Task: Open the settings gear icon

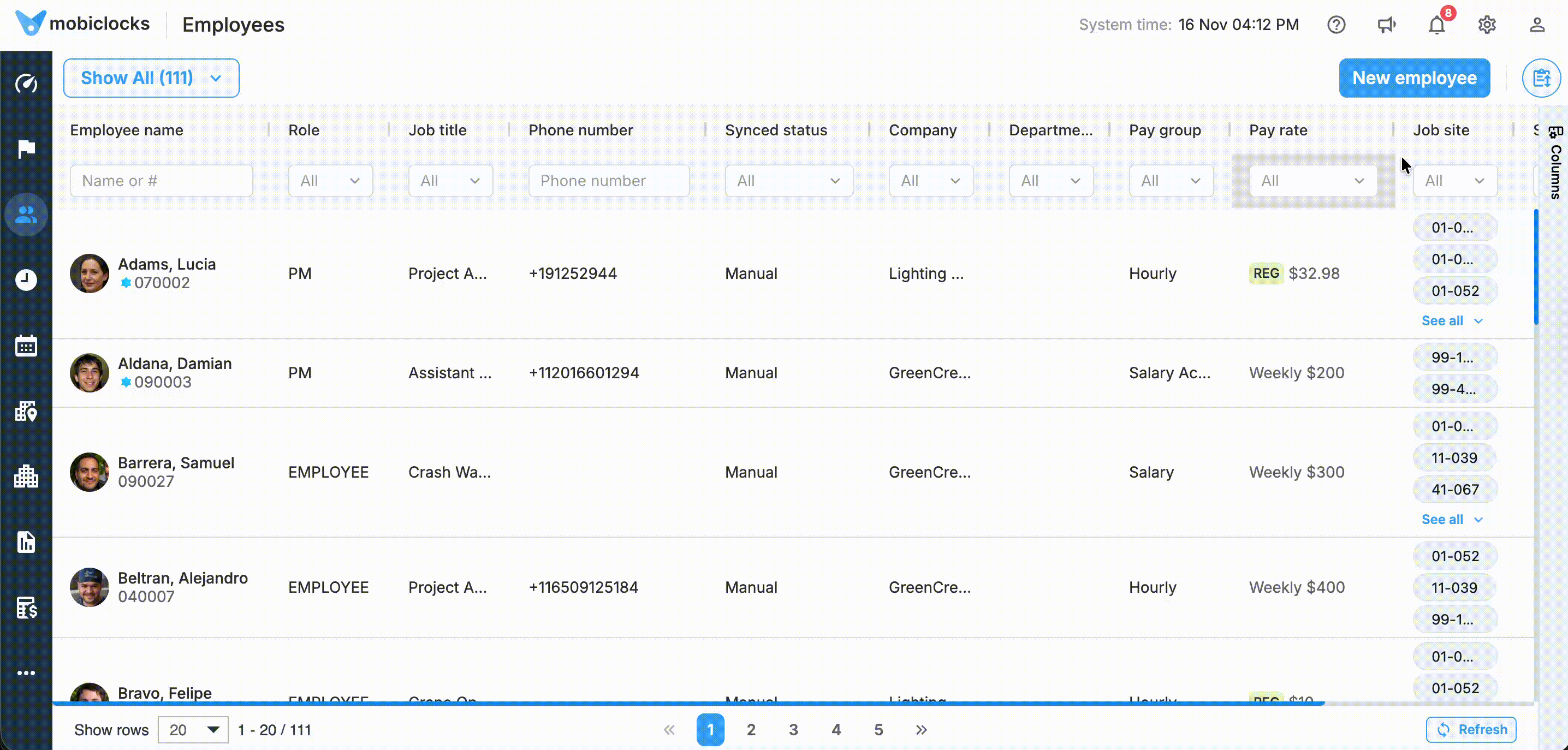Action: pos(1487,25)
